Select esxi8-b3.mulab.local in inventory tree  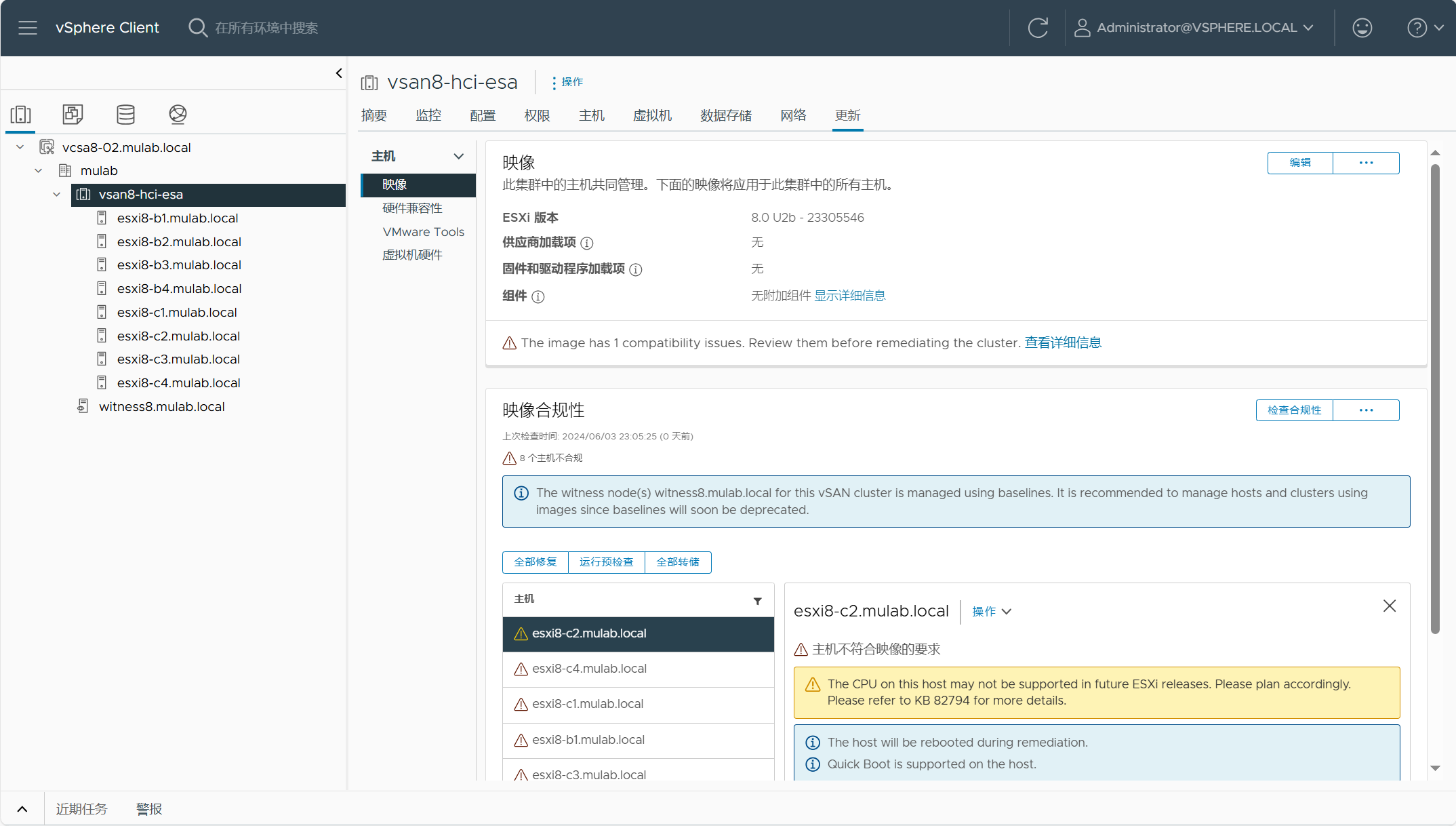179,265
